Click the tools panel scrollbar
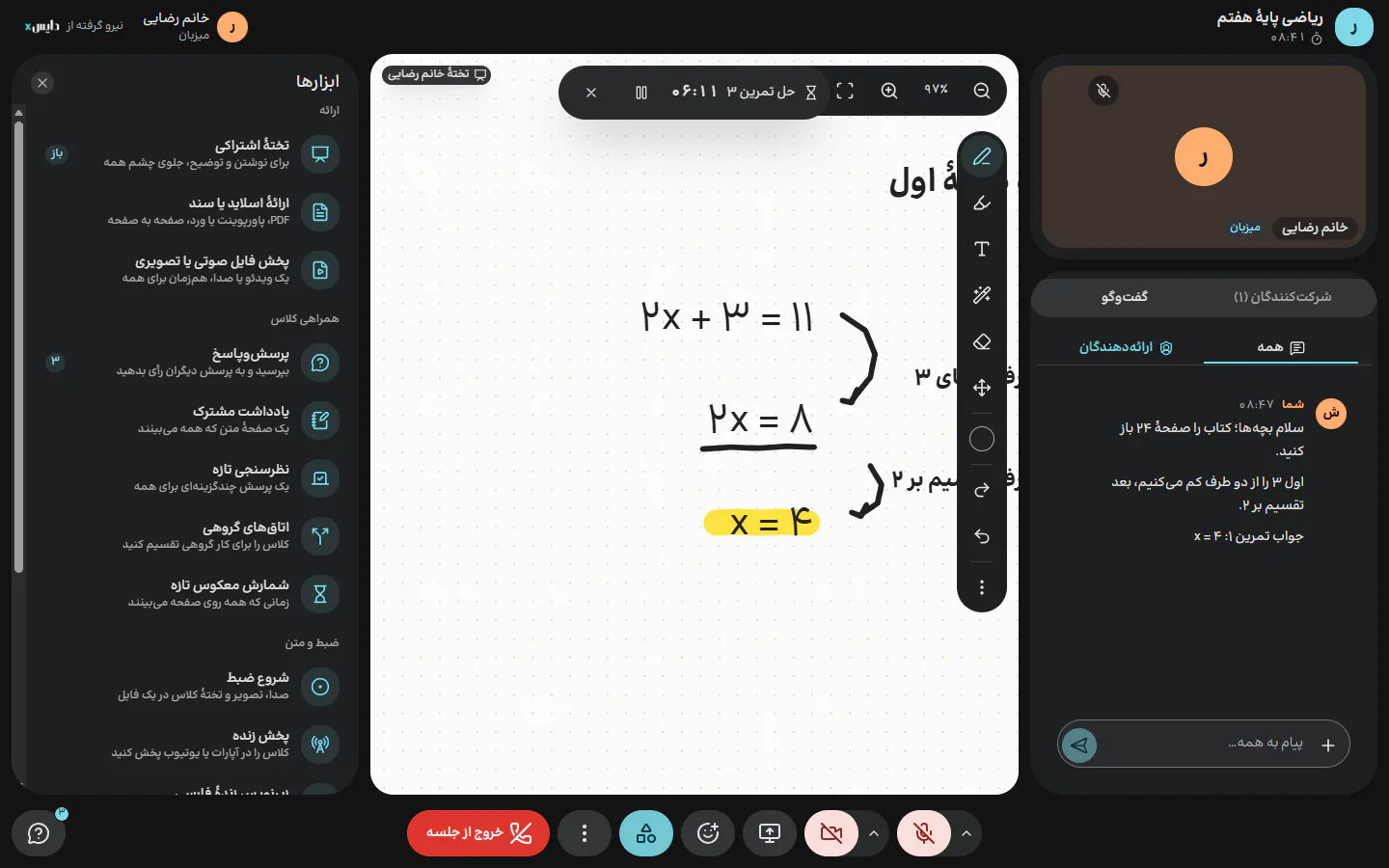The width and height of the screenshot is (1389, 868). [x=18, y=347]
